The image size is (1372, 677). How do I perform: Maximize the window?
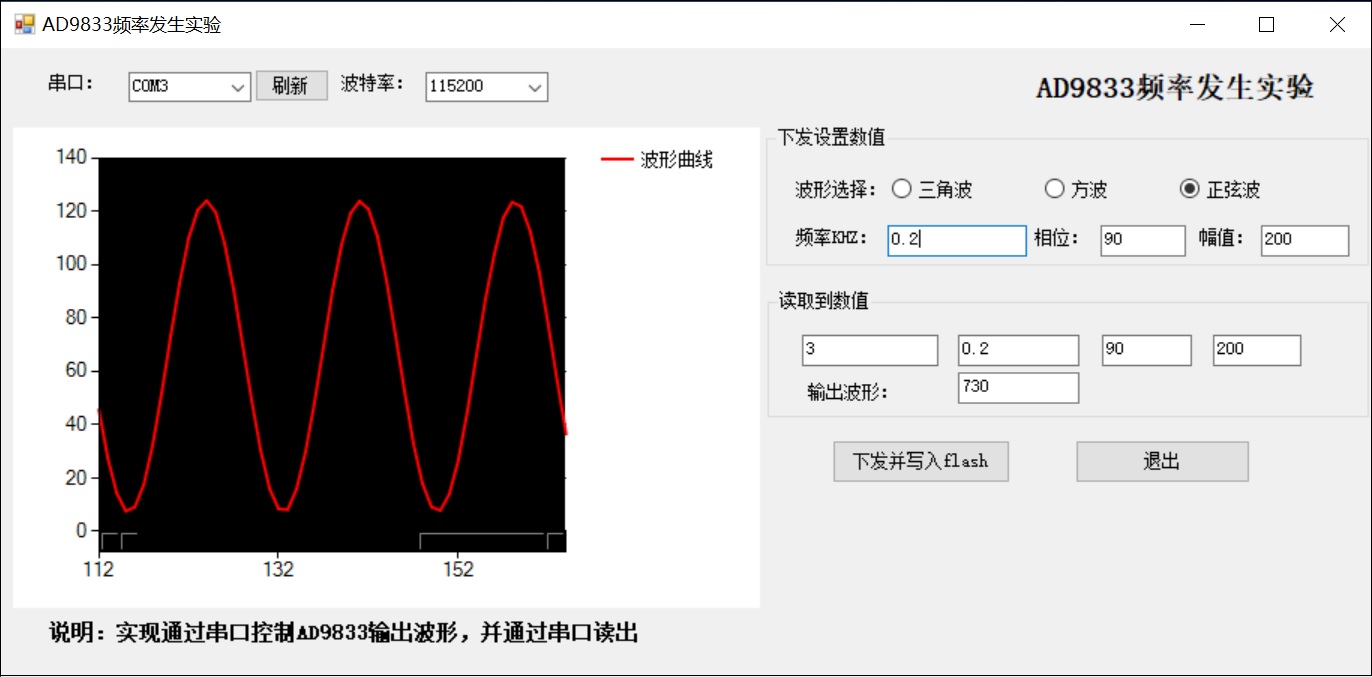point(1266,25)
